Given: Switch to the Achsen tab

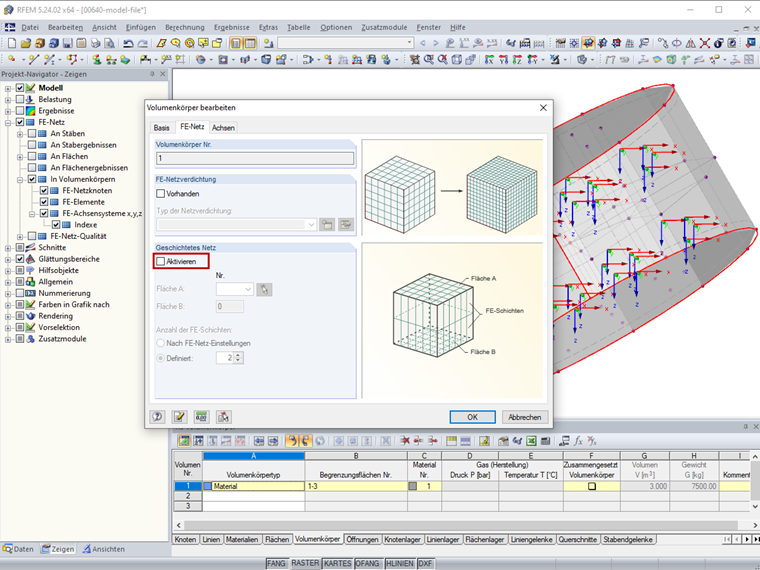Looking at the screenshot, I should coord(223,128).
